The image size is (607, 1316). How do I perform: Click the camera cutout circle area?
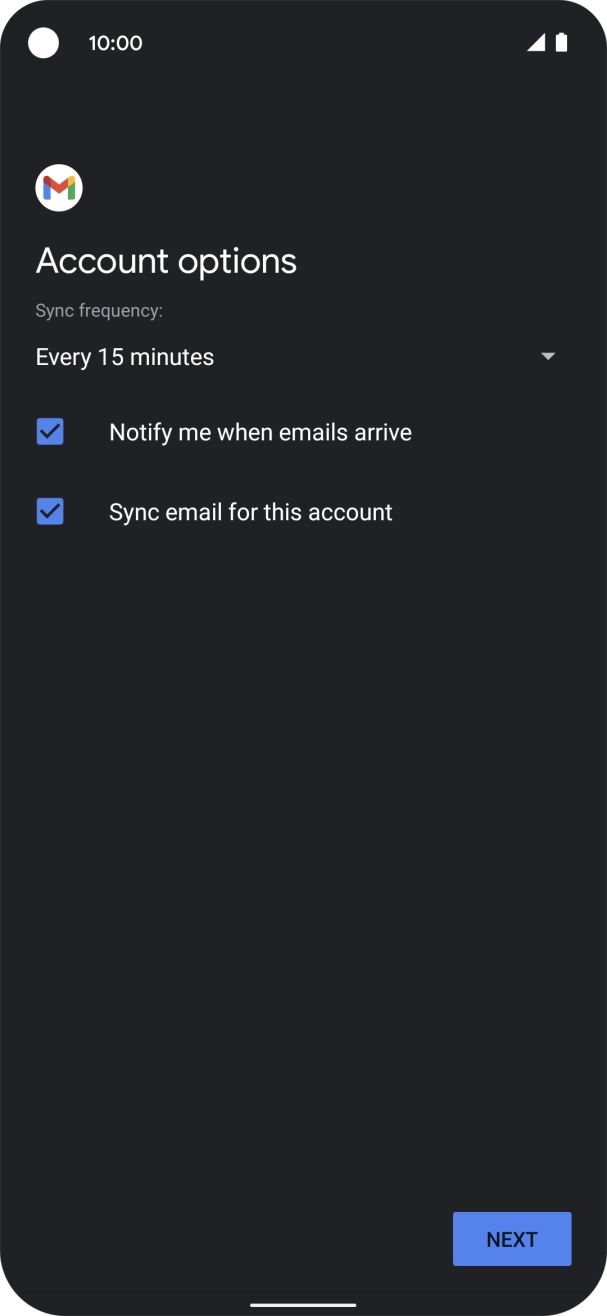pyautogui.click(x=43, y=43)
